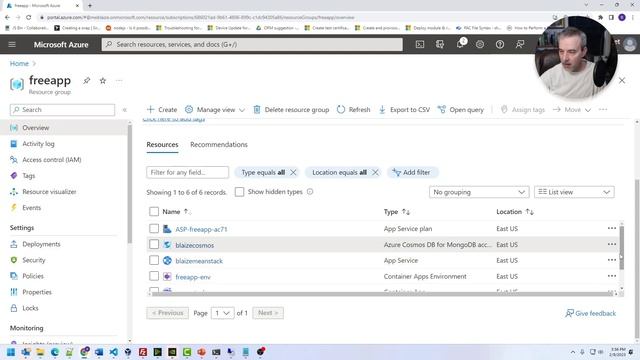
Task: Click Delete resource group
Action: (x=291, y=109)
